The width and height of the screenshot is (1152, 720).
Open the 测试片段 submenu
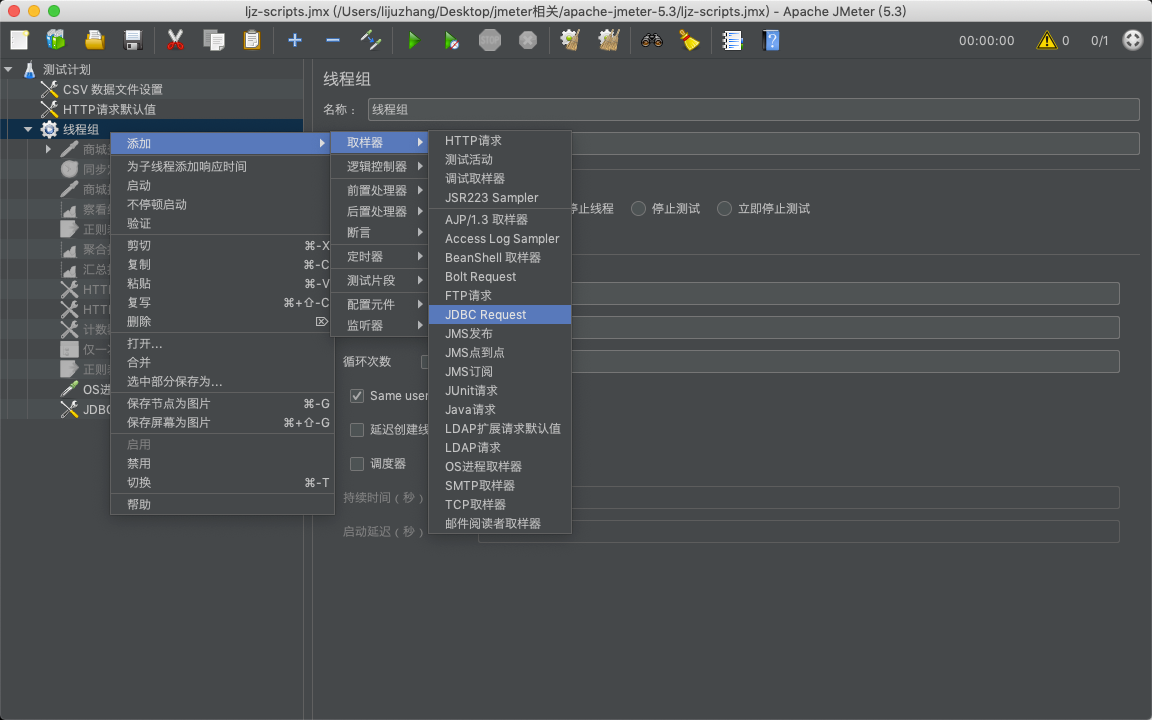[379, 281]
